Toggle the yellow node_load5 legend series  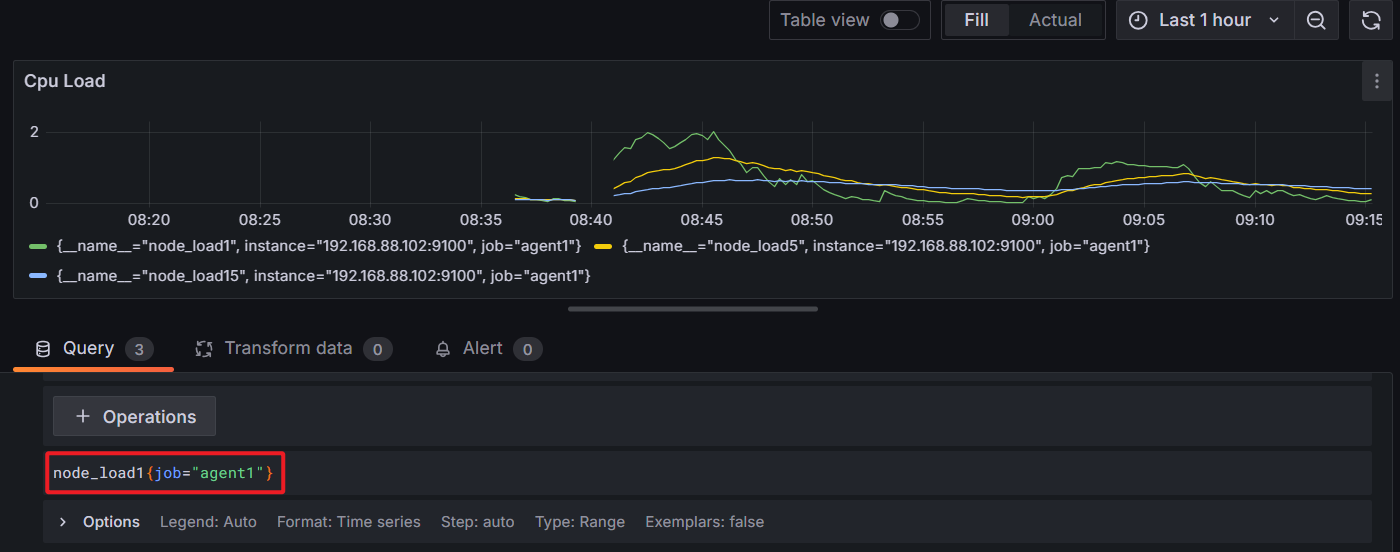pyautogui.click(x=603, y=246)
